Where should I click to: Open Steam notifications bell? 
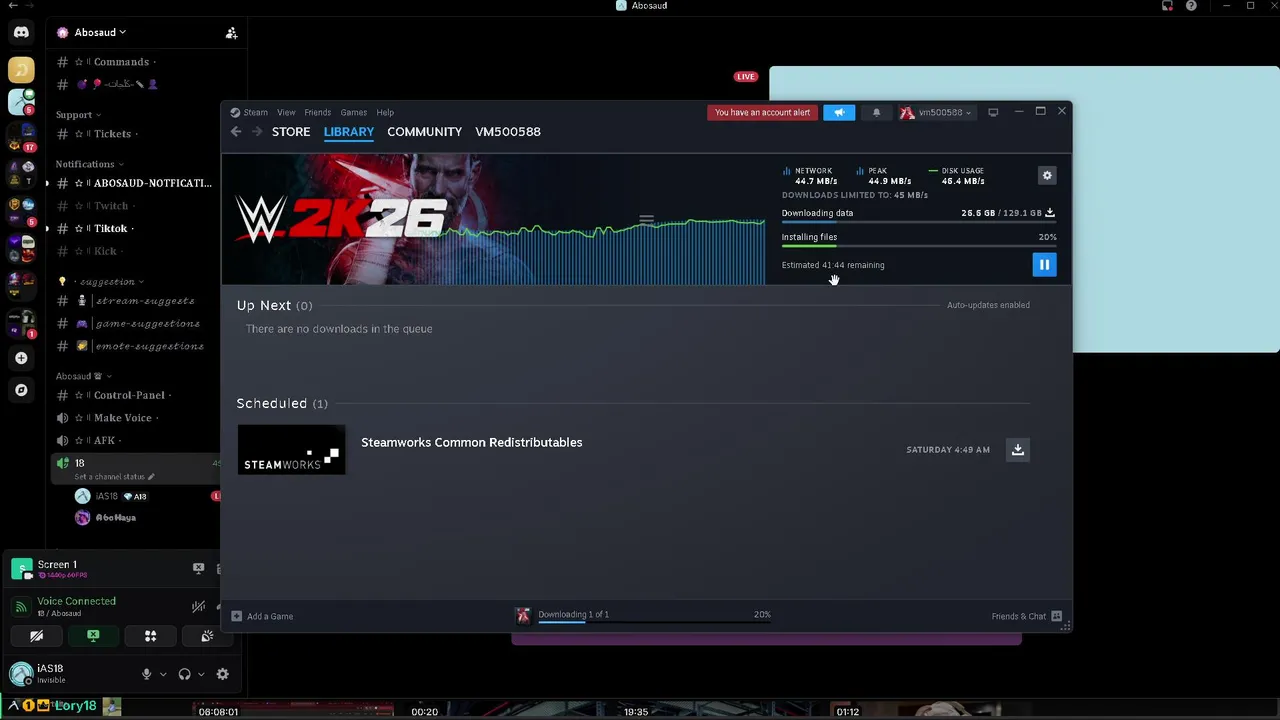(x=876, y=112)
